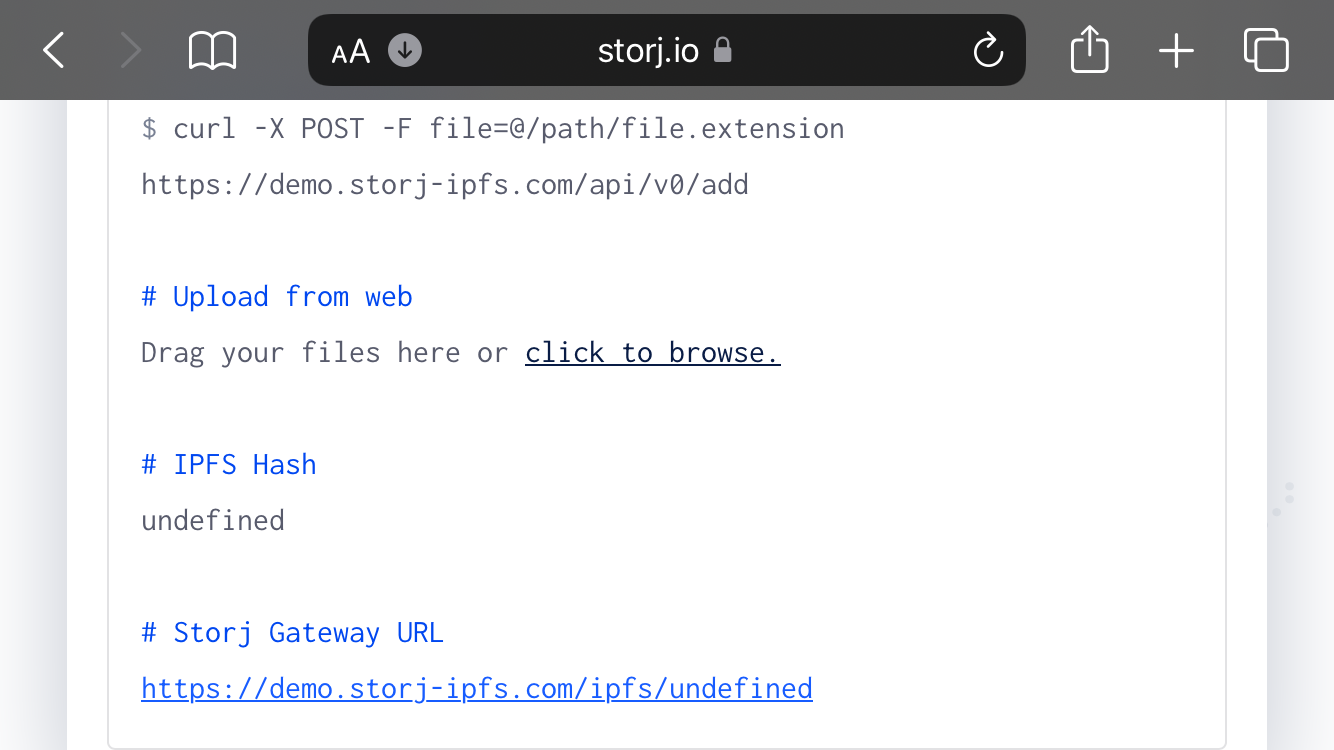Reload the current page
Image resolution: width=1334 pixels, height=750 pixels.
click(x=988, y=50)
